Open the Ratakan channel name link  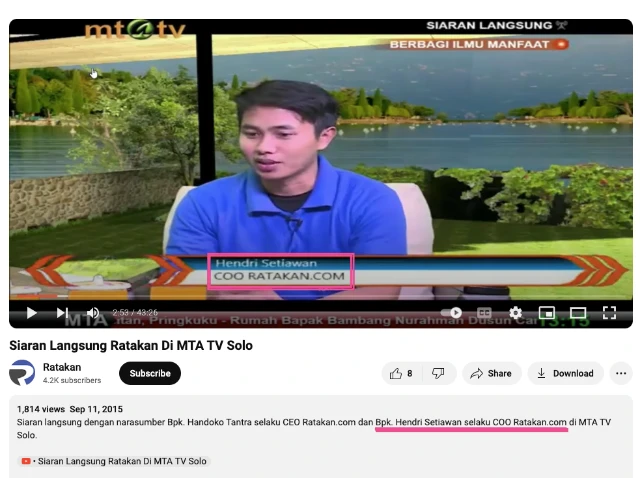coord(62,367)
